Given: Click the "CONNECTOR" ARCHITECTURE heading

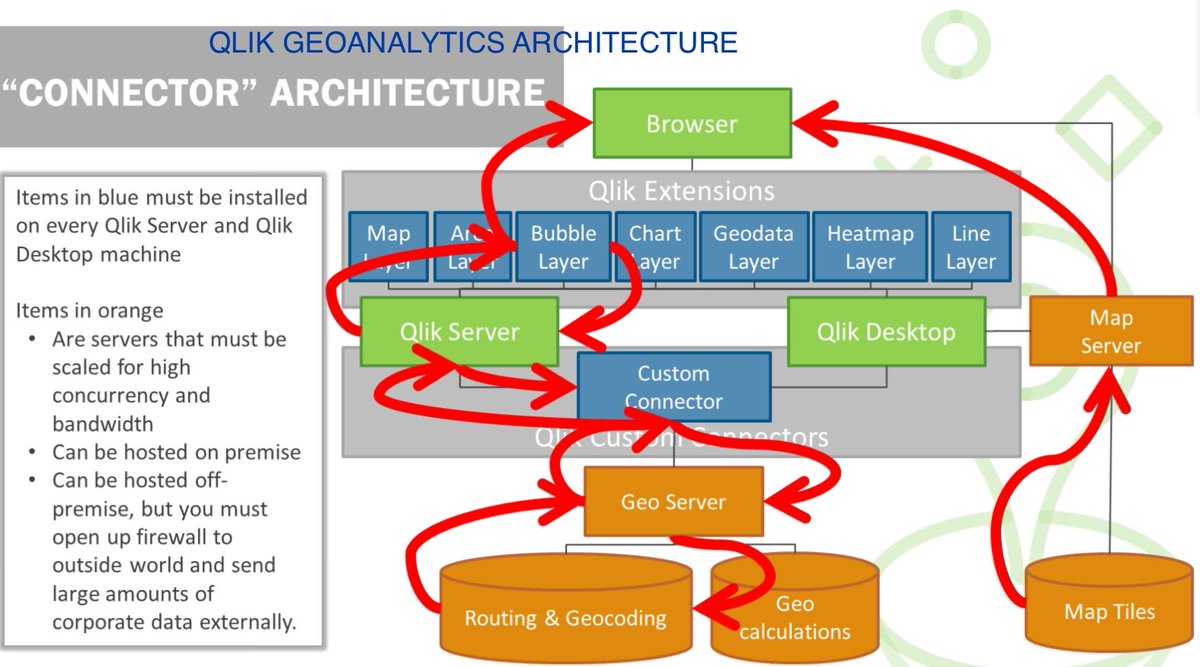Looking at the screenshot, I should pos(272,92).
